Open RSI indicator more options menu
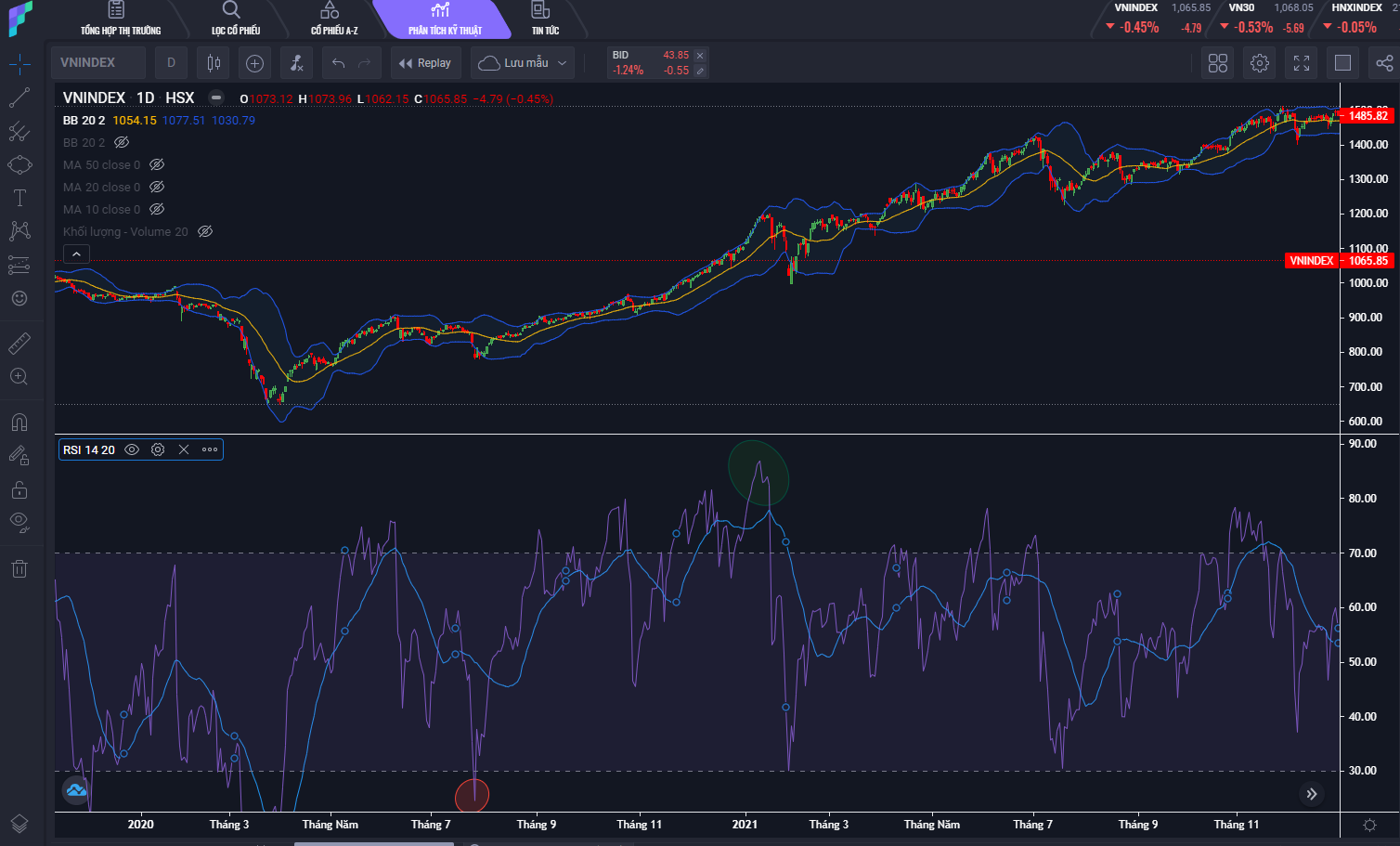Screen dimensions: 1400x846 point(210,449)
